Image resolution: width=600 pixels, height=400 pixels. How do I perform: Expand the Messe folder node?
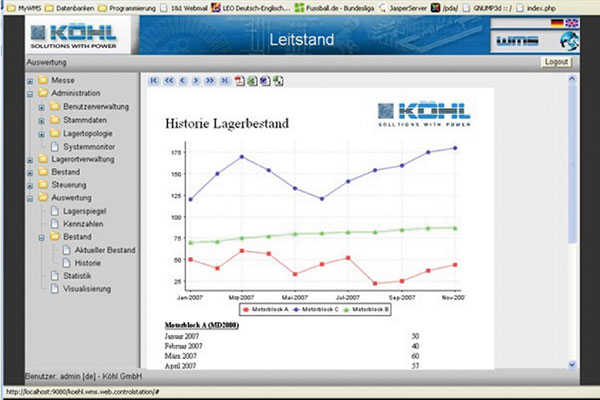coord(30,80)
